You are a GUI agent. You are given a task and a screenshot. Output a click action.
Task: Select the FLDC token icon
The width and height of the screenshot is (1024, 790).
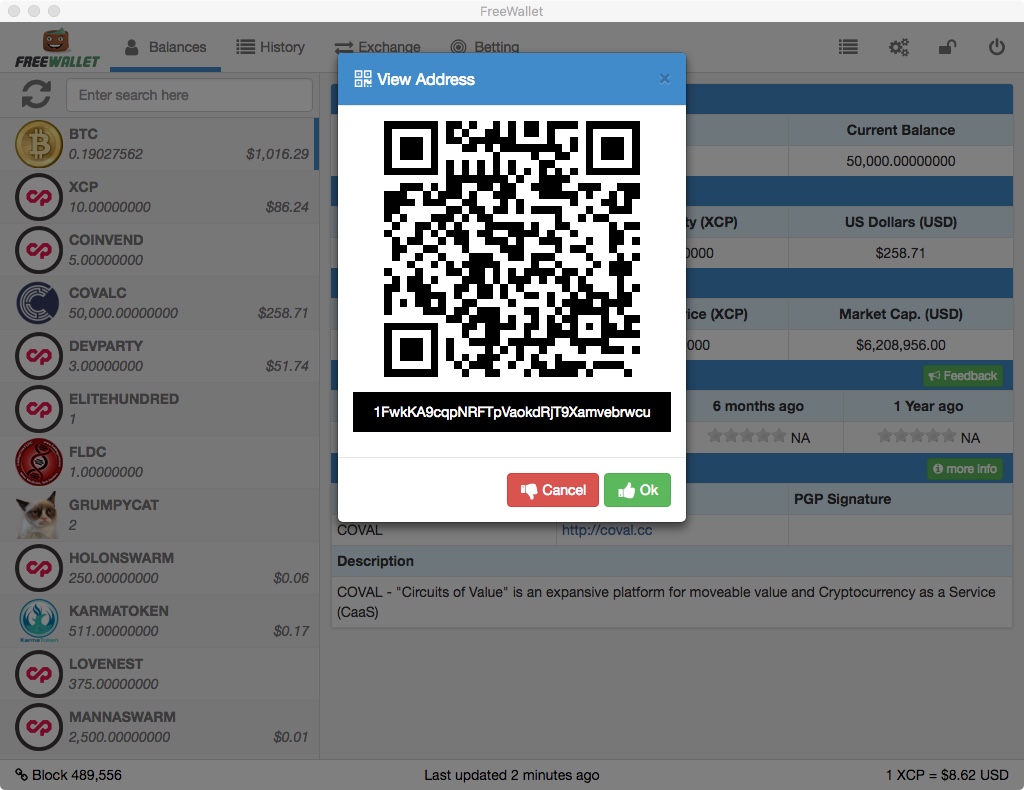39,462
